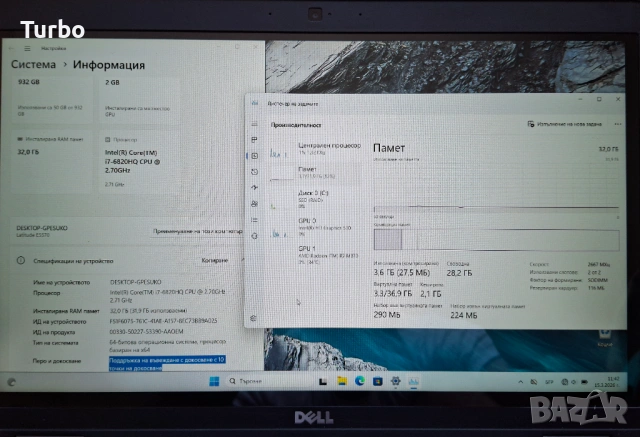Maximize the Settings window
Viewport: 640px width, 437px height.
click(x=237, y=47)
